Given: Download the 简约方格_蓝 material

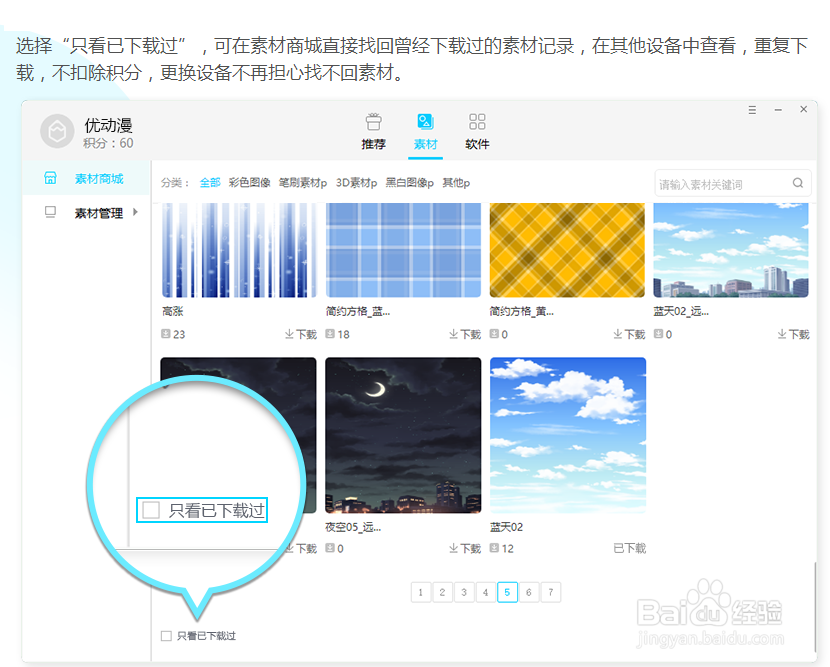Looking at the screenshot, I should pyautogui.click(x=465, y=335).
